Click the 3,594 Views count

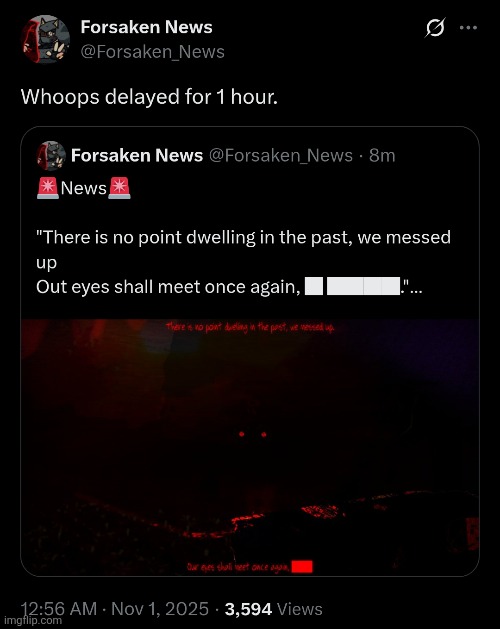point(273,609)
